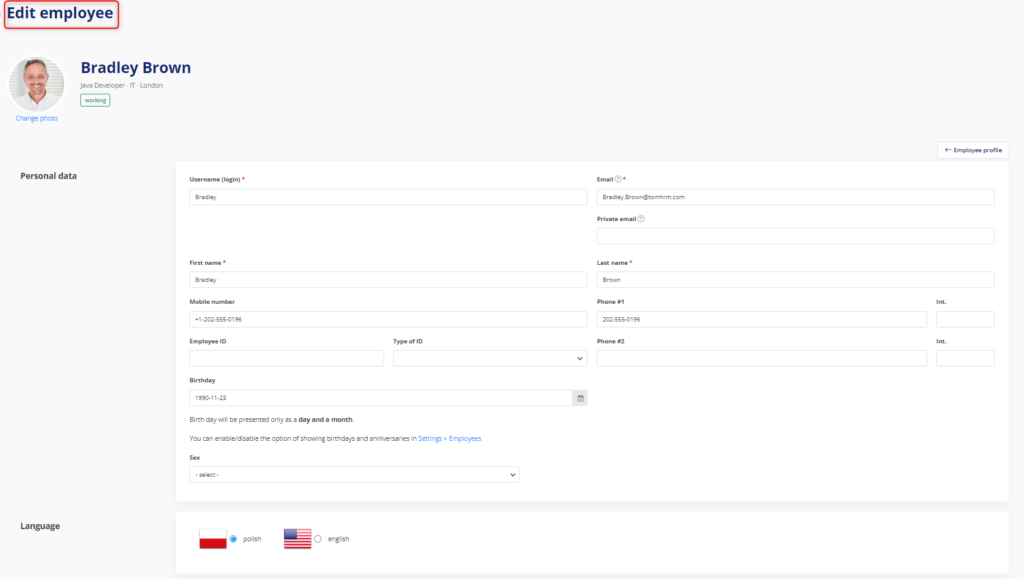The height and width of the screenshot is (579, 1024).
Task: Click the Employee profile back button
Action: pos(972,150)
